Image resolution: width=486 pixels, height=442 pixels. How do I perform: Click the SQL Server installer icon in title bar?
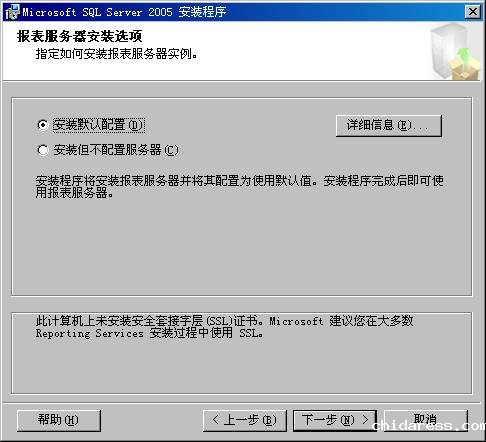(x=12, y=12)
